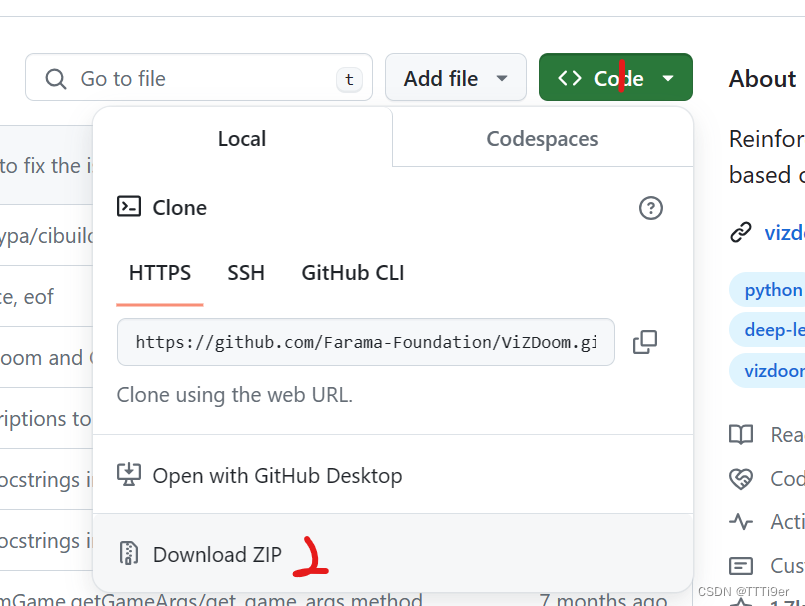Click the t keyboard shortcut hint
805x606 pixels.
click(x=349, y=80)
